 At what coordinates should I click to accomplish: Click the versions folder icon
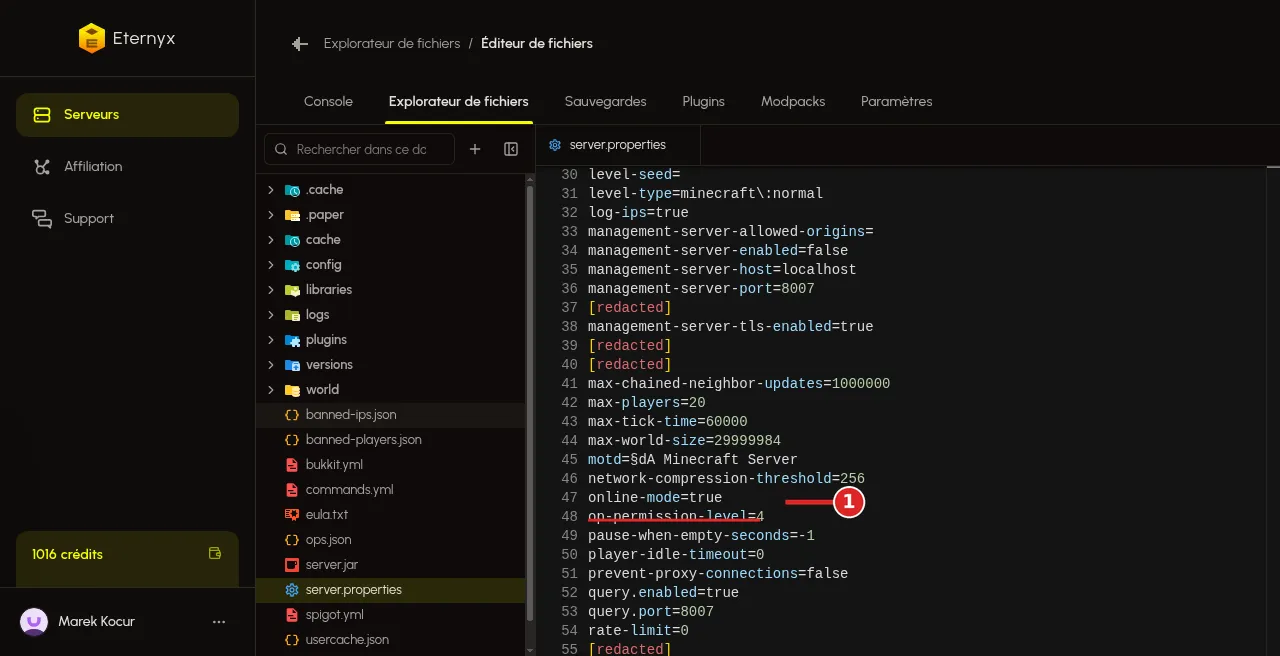292,365
